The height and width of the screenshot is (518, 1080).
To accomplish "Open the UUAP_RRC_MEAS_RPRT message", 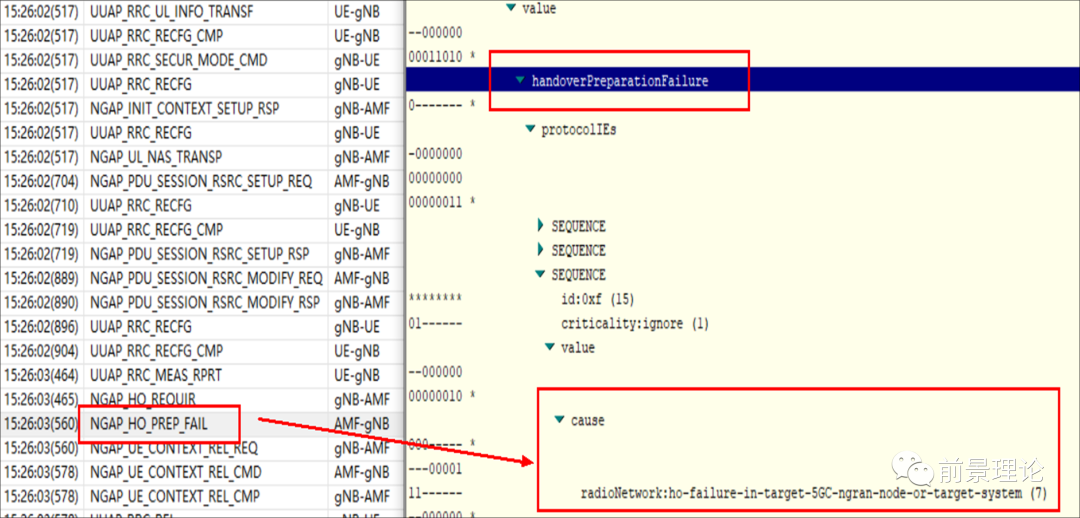I will coord(155,375).
